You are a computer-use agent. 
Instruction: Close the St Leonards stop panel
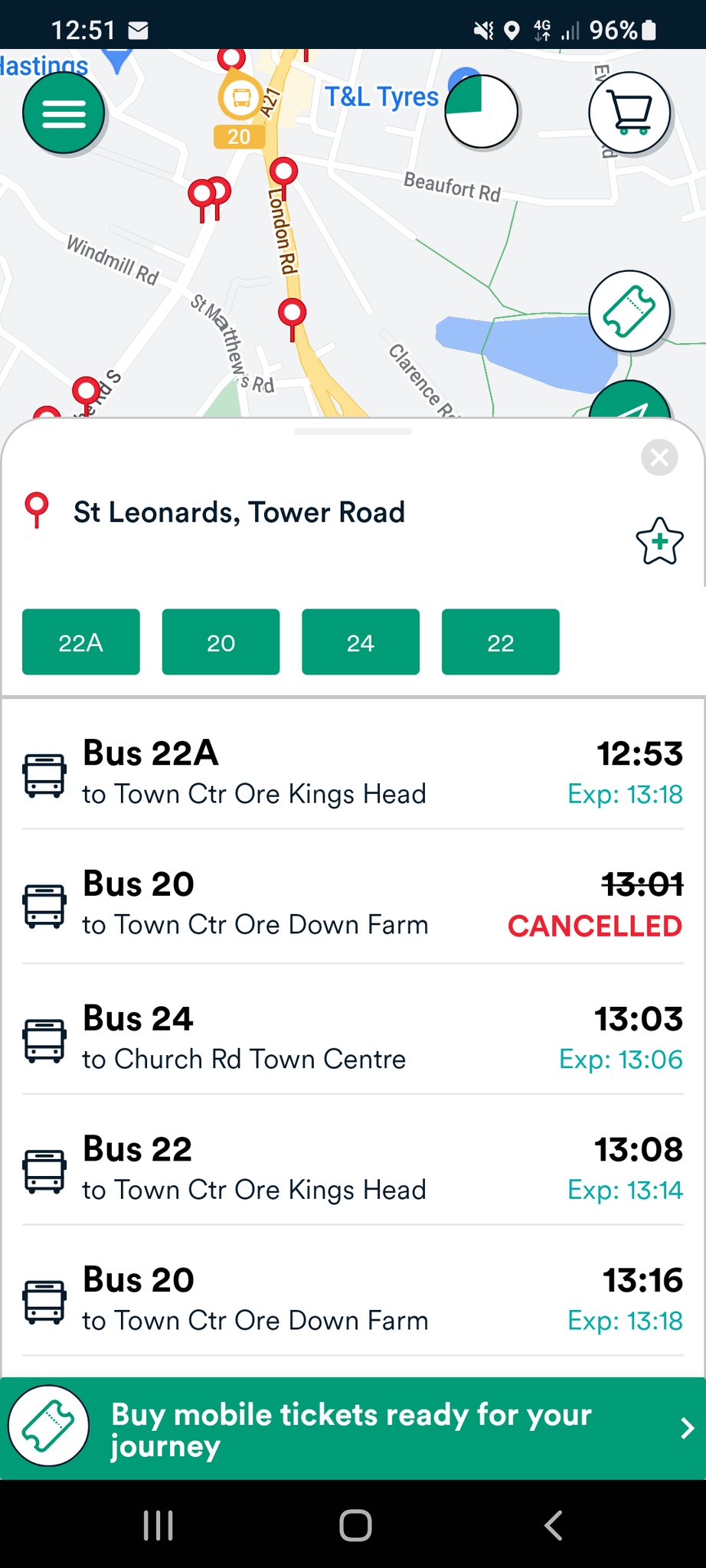click(x=659, y=458)
